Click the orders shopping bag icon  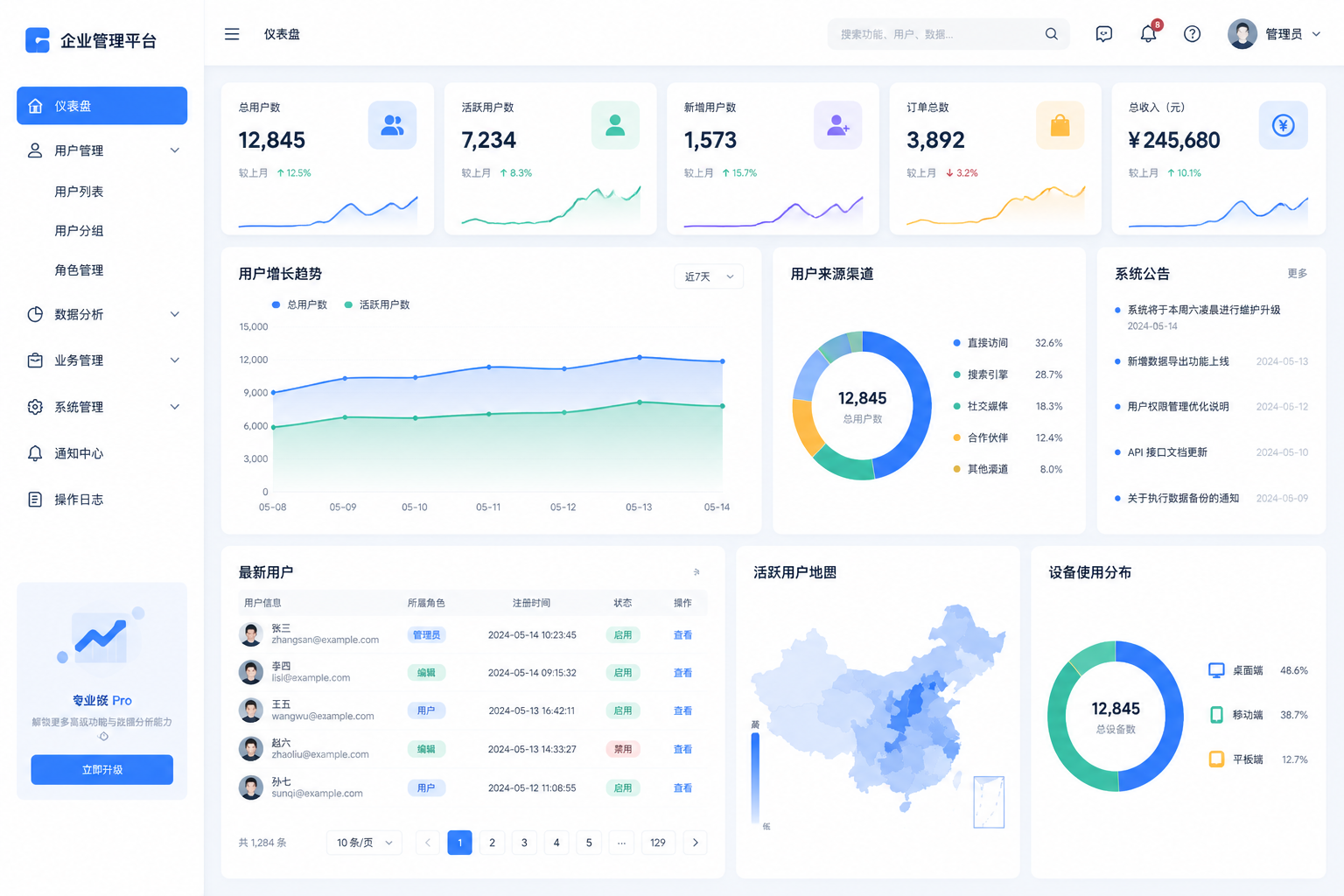[1060, 125]
